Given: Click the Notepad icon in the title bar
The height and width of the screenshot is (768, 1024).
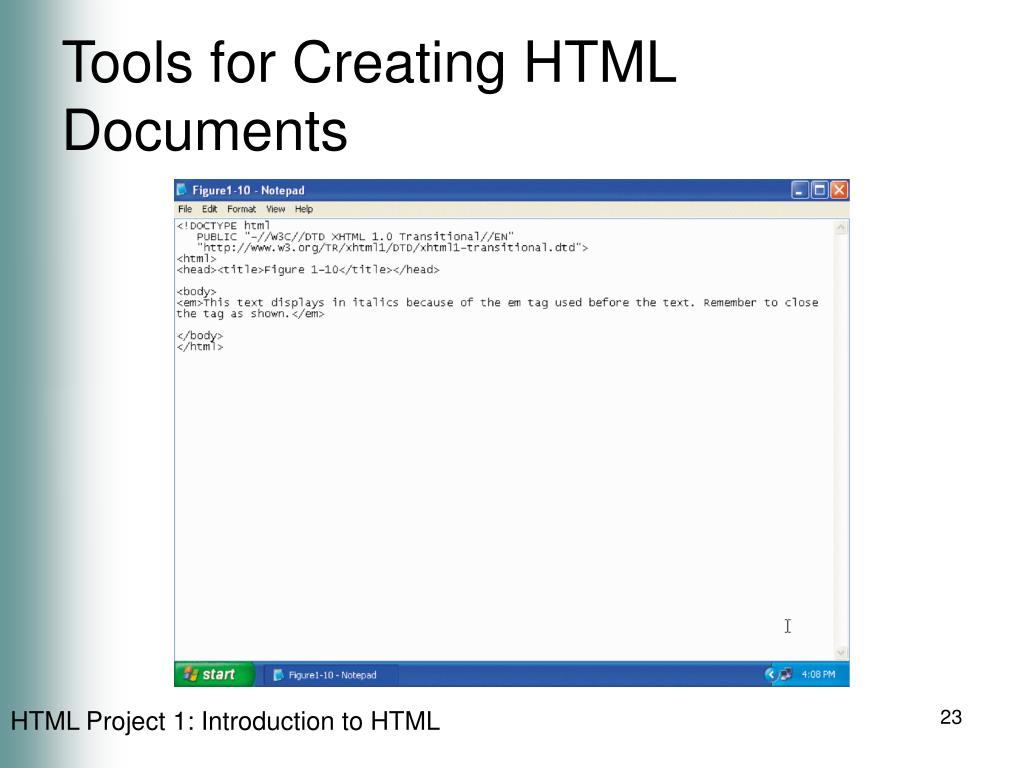Looking at the screenshot, I should [x=182, y=190].
